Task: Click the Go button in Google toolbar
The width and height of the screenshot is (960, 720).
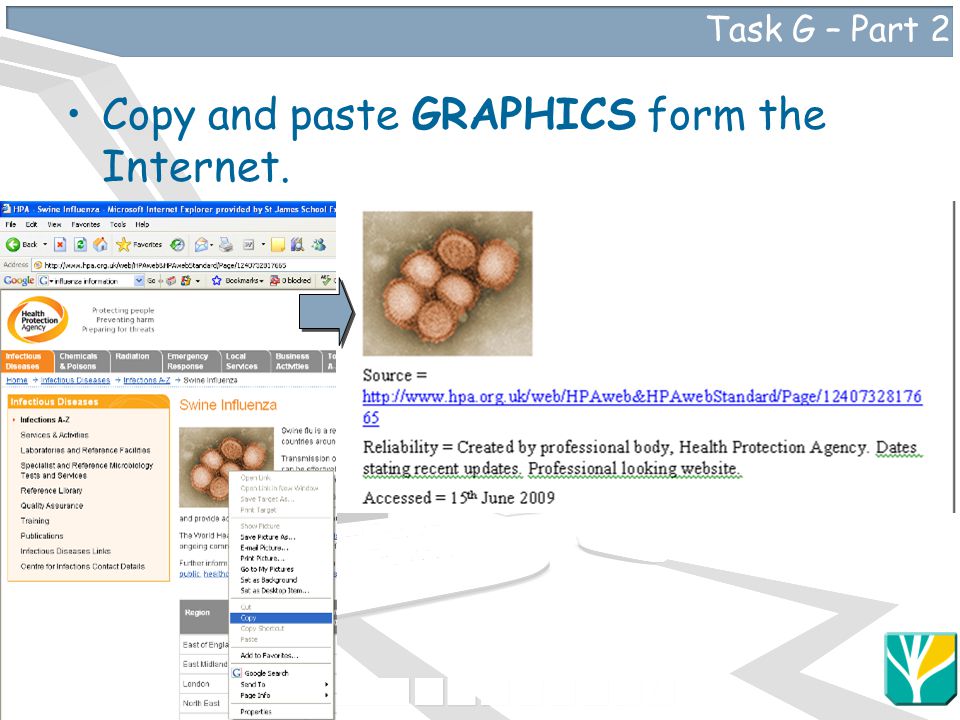Action: 151,280
